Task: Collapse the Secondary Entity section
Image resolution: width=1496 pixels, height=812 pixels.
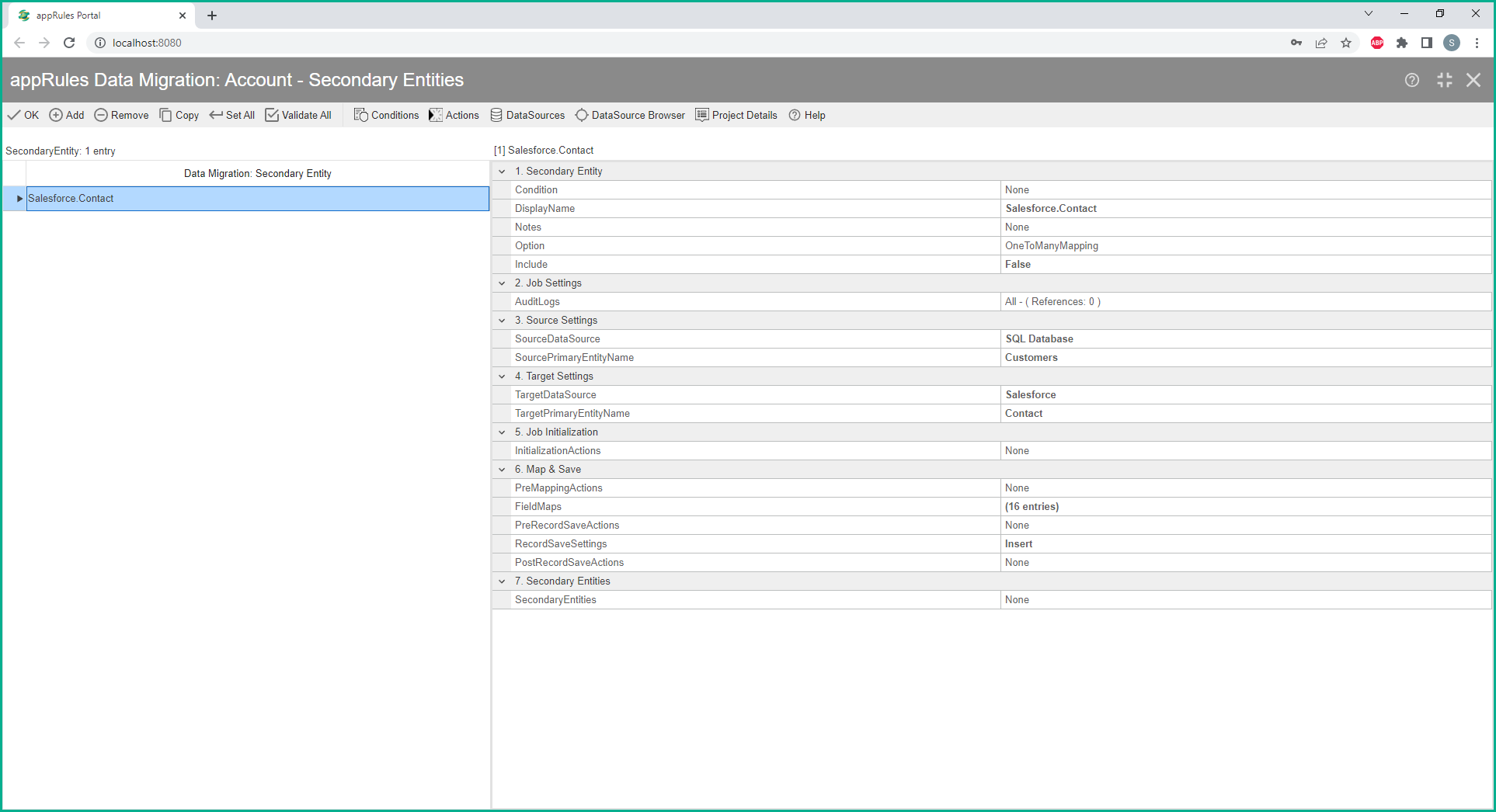Action: point(503,172)
